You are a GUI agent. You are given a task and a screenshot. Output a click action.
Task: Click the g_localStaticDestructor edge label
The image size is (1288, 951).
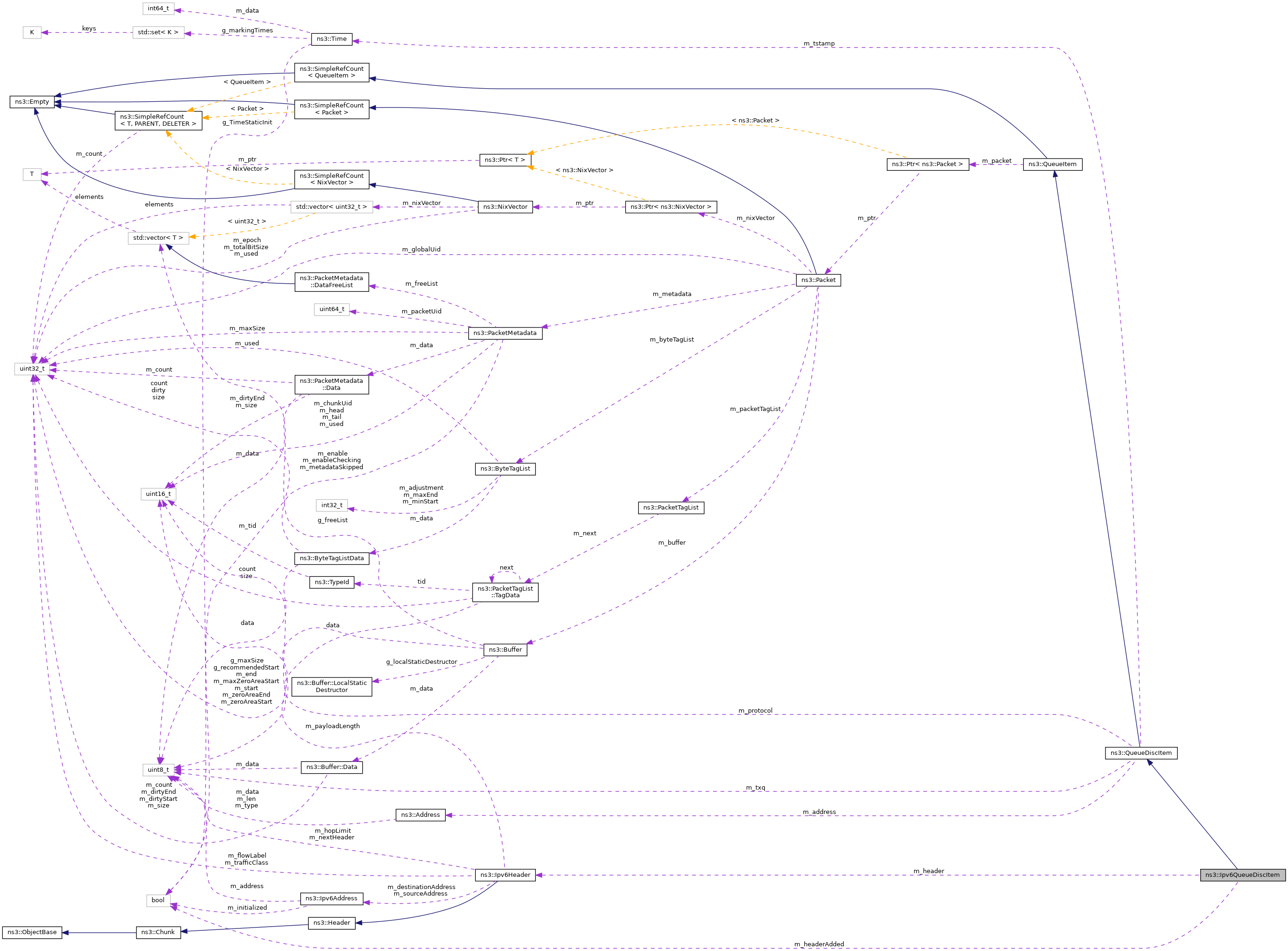click(421, 662)
